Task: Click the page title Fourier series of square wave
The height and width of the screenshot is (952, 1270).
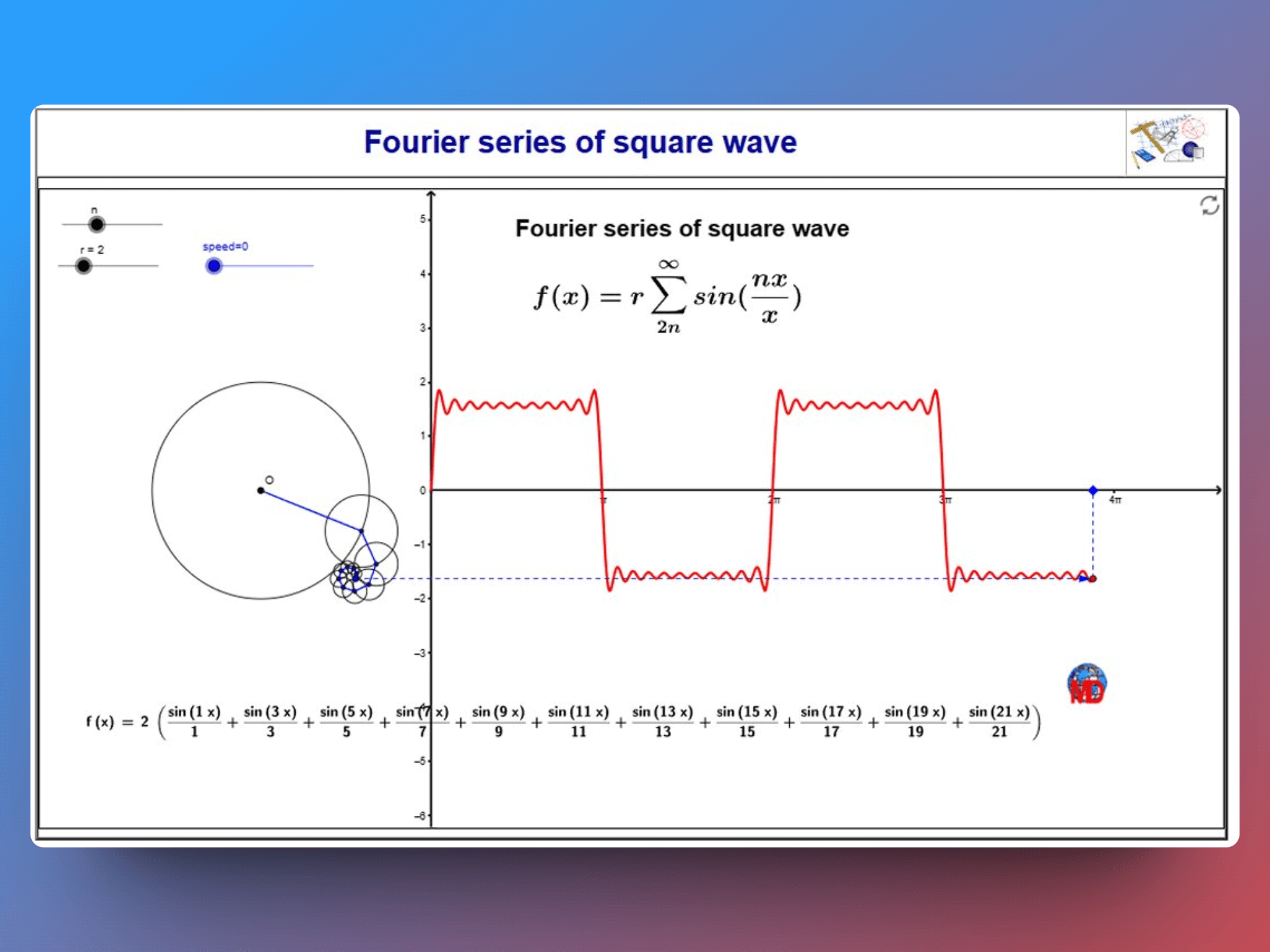Action: click(580, 142)
